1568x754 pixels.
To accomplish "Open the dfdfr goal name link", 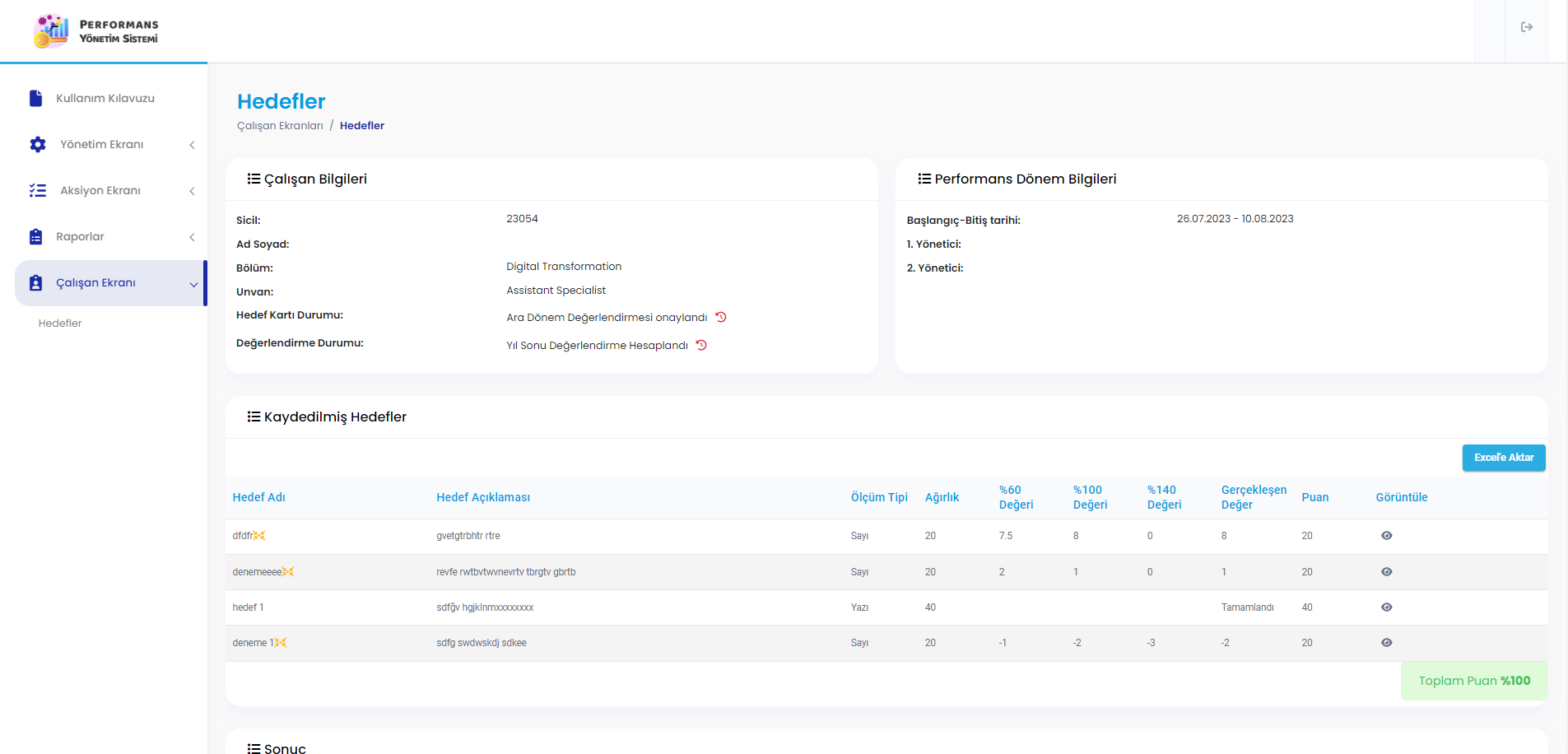I will pos(243,535).
